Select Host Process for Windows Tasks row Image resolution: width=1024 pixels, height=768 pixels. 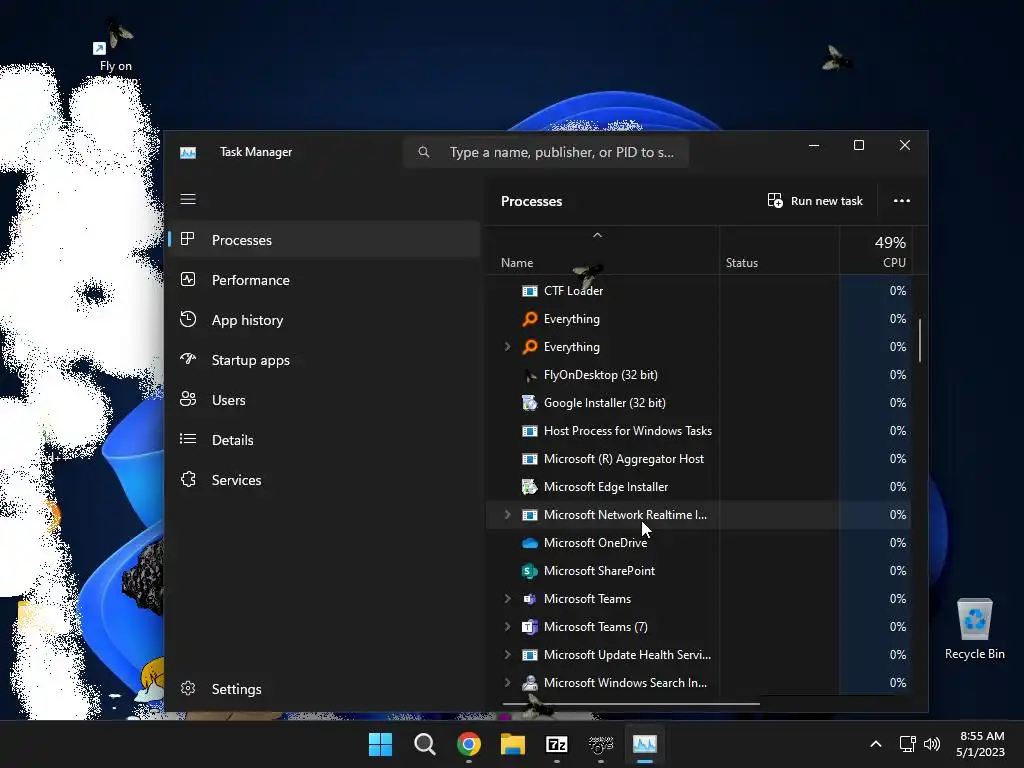tap(698, 431)
